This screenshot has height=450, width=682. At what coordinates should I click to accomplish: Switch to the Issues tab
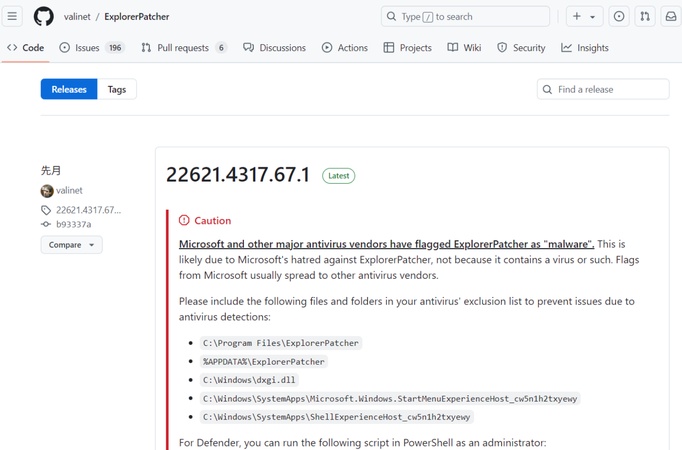[x=92, y=48]
